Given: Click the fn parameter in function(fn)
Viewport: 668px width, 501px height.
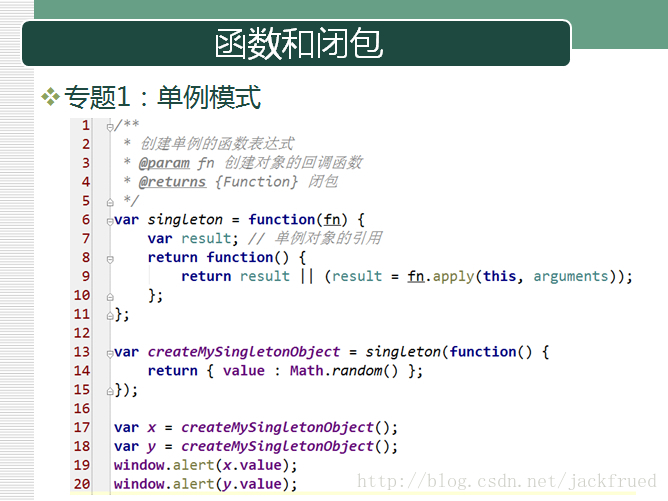Looking at the screenshot, I should click(x=332, y=220).
